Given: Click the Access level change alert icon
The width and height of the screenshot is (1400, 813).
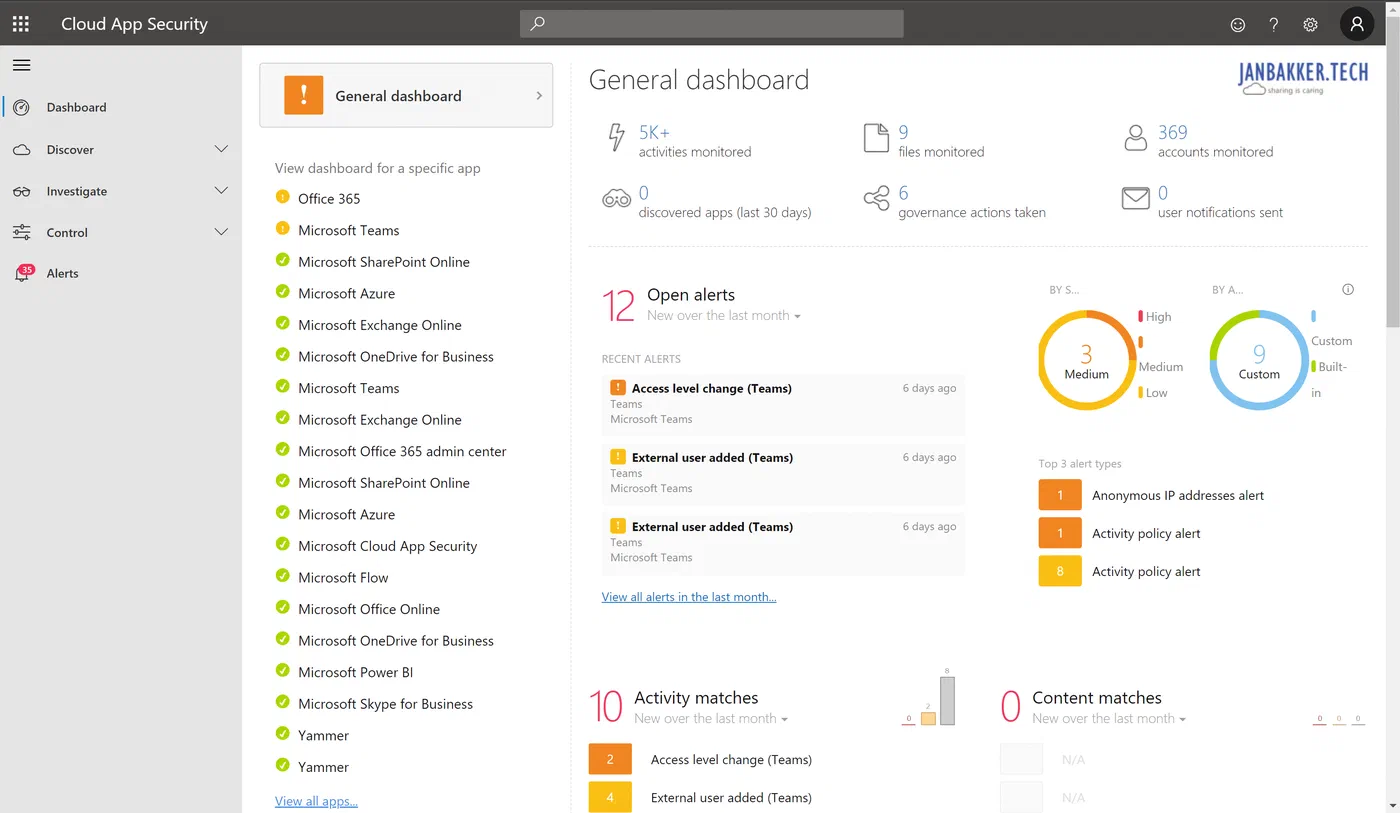Looking at the screenshot, I should (618, 387).
